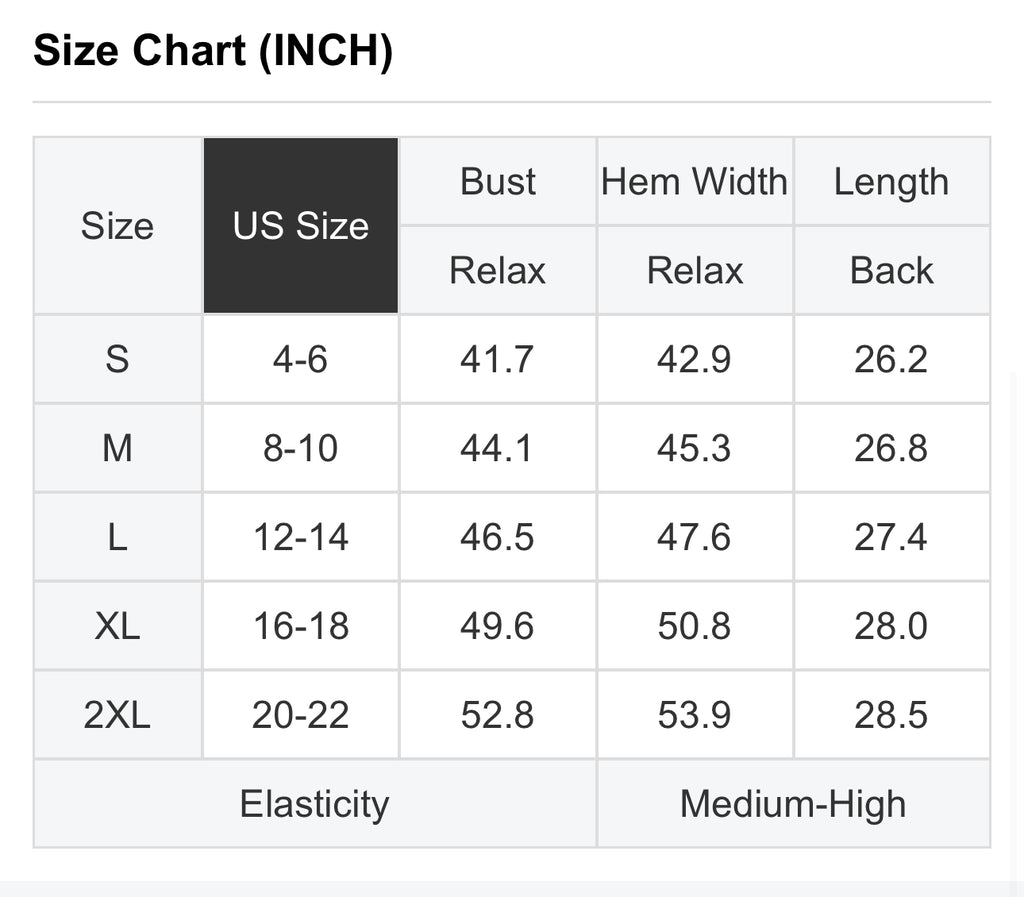The height and width of the screenshot is (897, 1024).
Task: Select the M size row label
Action: click(x=118, y=448)
